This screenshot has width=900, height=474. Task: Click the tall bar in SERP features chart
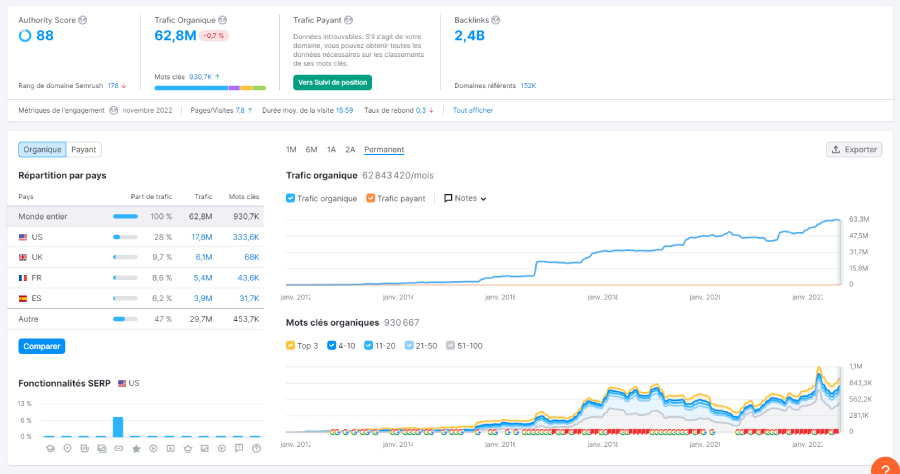[118, 427]
